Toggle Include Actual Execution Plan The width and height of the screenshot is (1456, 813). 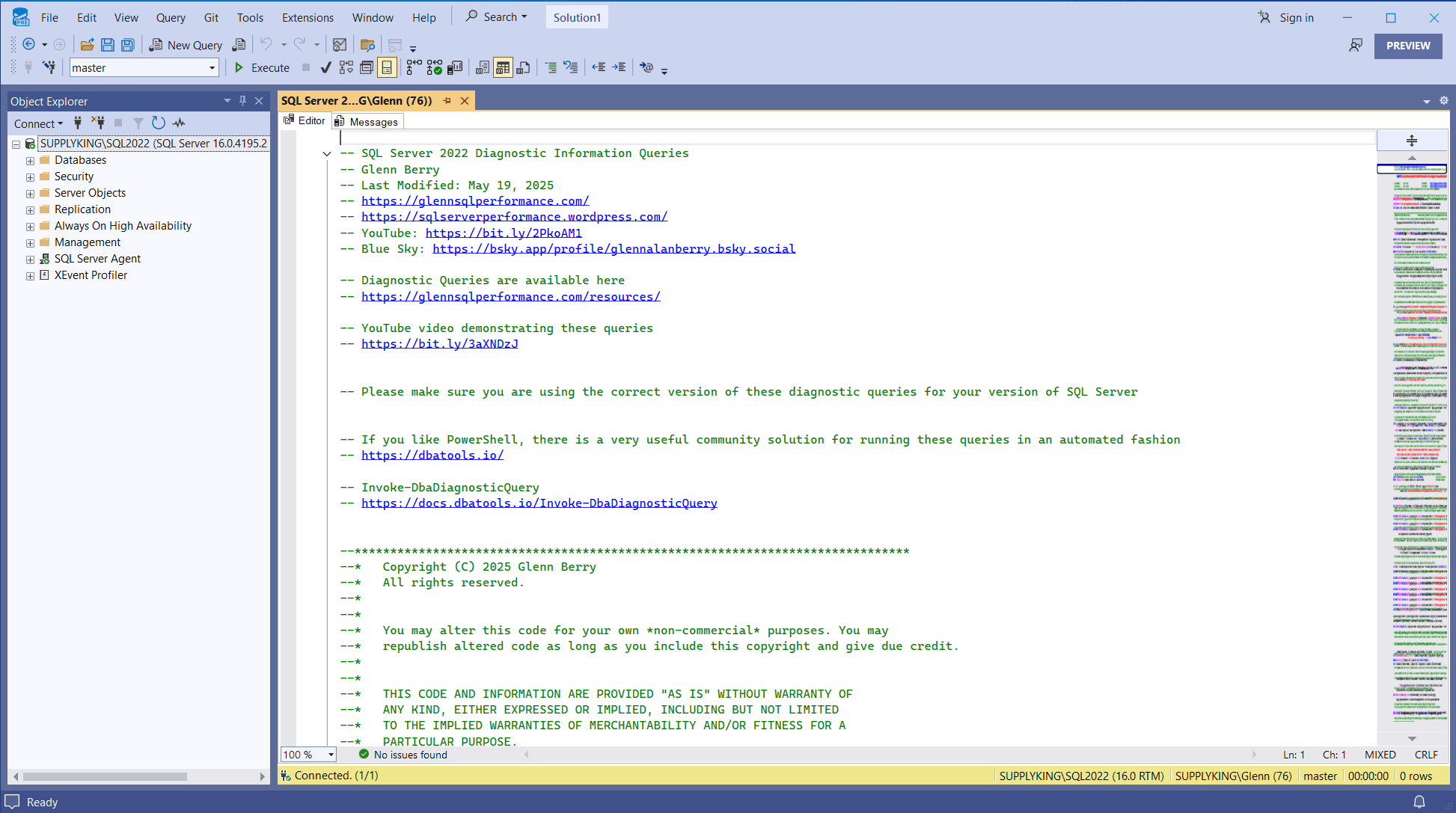pos(414,68)
